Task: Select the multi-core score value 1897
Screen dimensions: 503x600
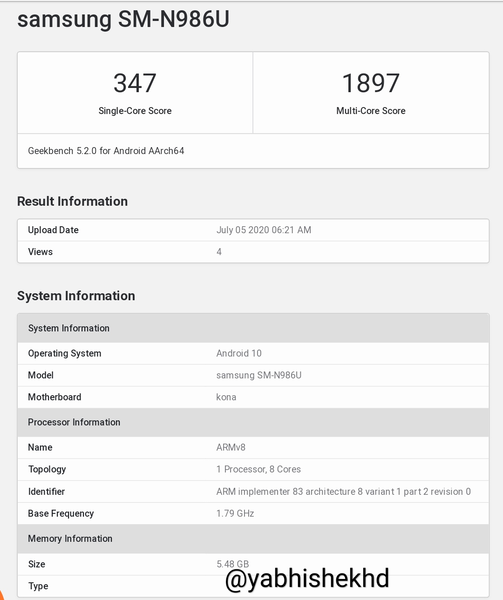Action: point(371,83)
